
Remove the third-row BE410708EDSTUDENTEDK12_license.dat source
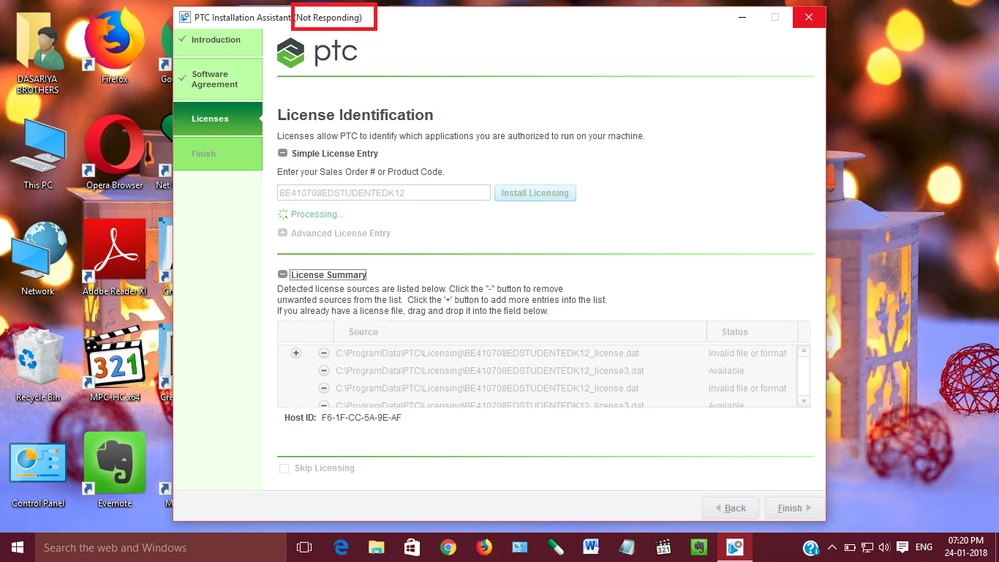pyautogui.click(x=324, y=388)
